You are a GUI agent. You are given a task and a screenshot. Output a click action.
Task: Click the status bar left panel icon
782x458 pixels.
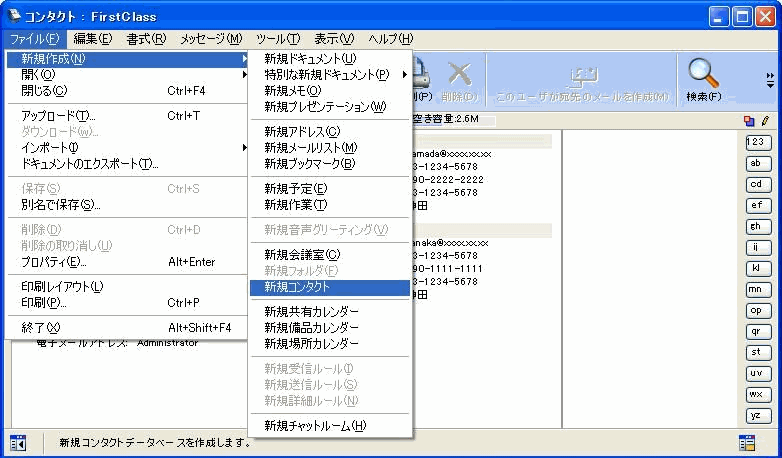click(x=18, y=442)
